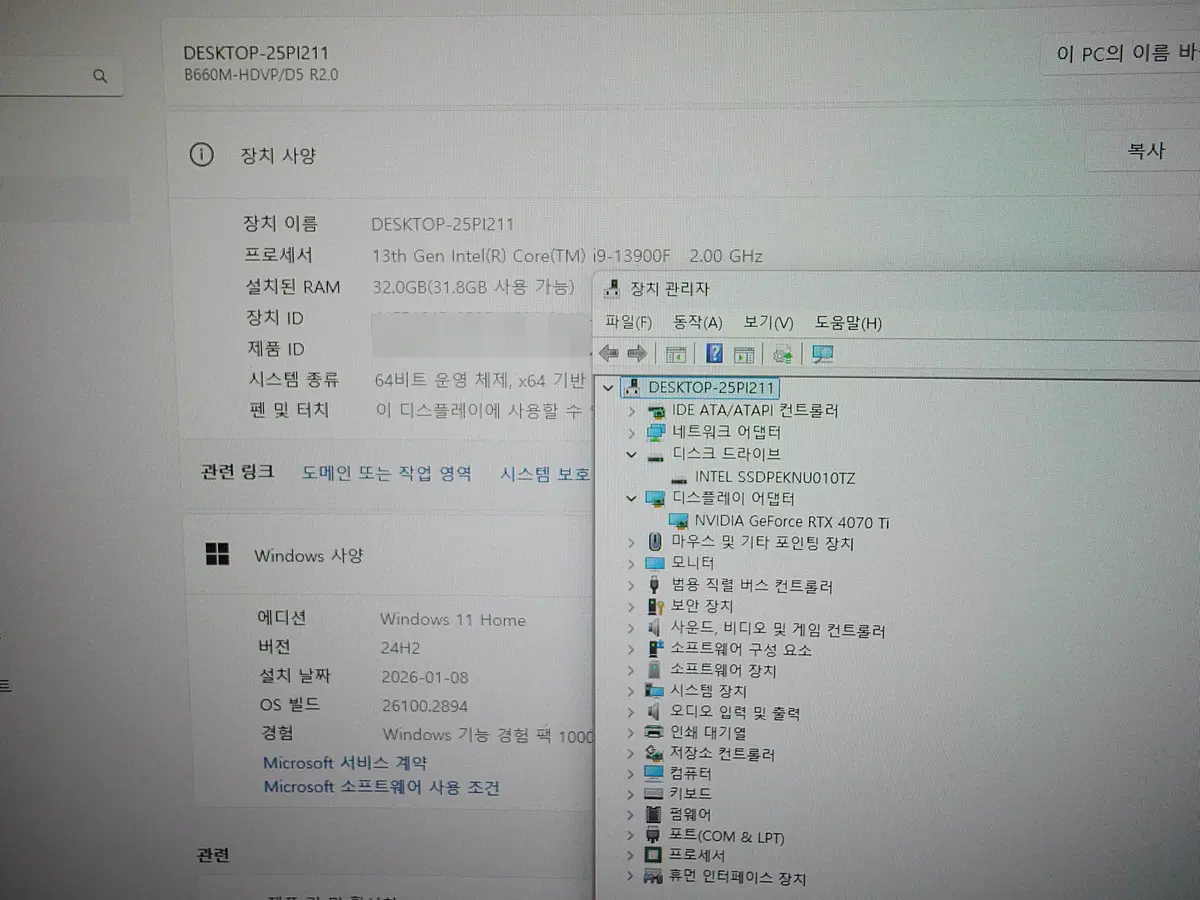Click the search magnifier icon in Settings
Screen dimensions: 1200x900
100,76
